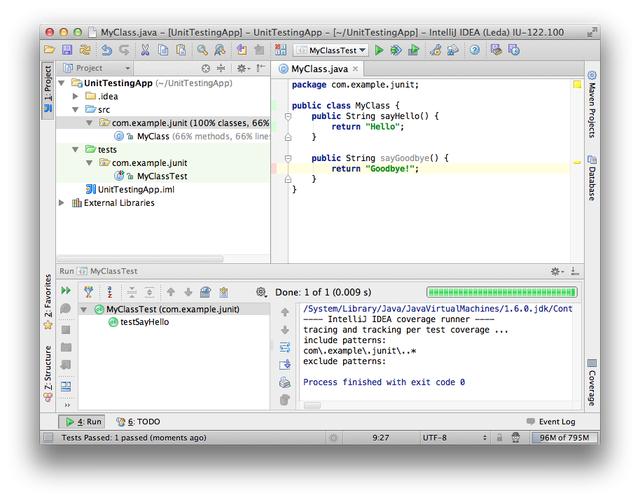640x500 pixels.
Task: Open the Project Structure icon
Action: (x=453, y=50)
